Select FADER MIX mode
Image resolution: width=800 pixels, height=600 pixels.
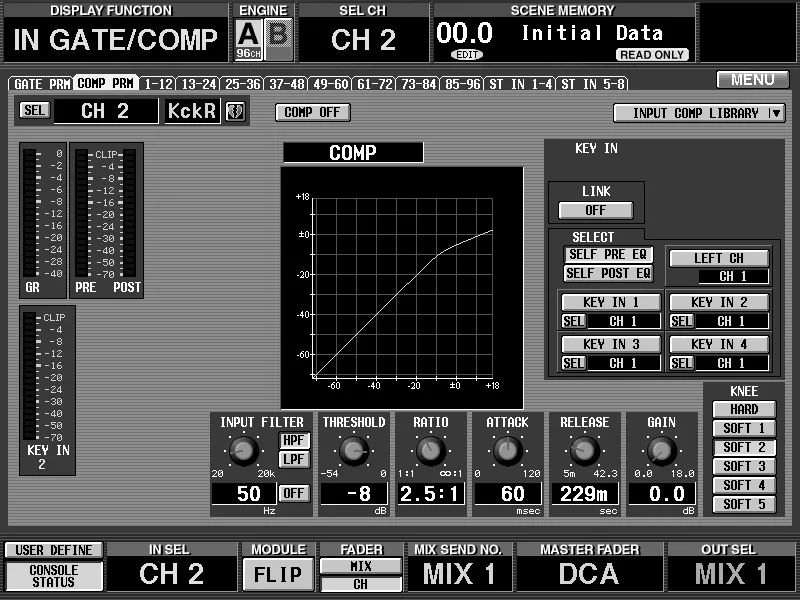point(361,566)
